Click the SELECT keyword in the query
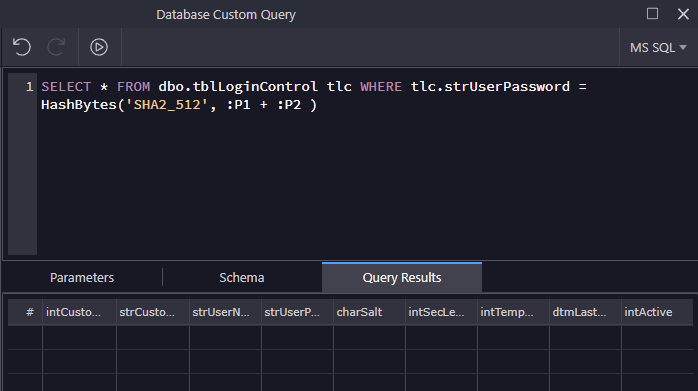This screenshot has width=698, height=391. pos(66,86)
